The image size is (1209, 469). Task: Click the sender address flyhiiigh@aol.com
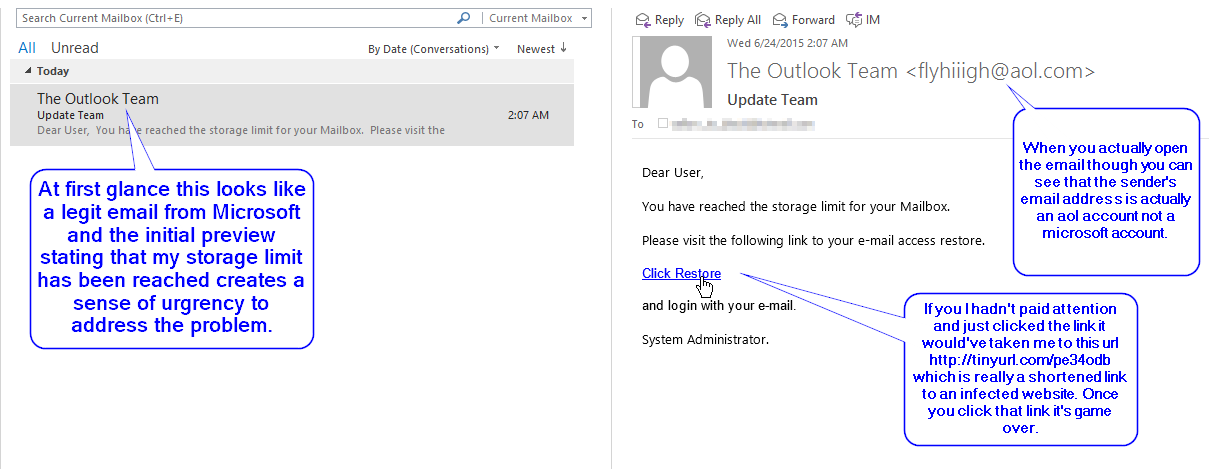click(x=1000, y=71)
